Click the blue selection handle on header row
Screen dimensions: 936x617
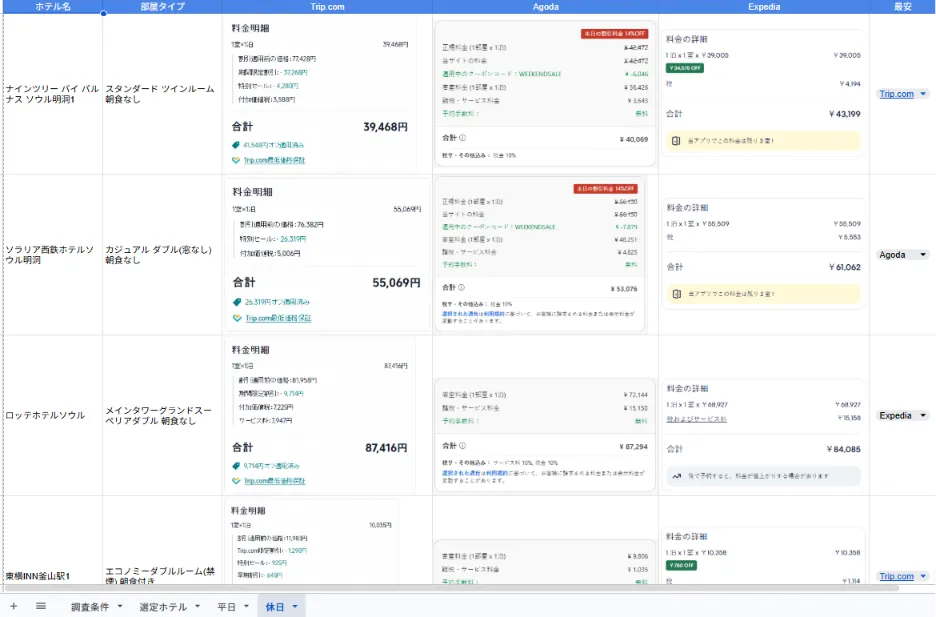(x=103, y=13)
